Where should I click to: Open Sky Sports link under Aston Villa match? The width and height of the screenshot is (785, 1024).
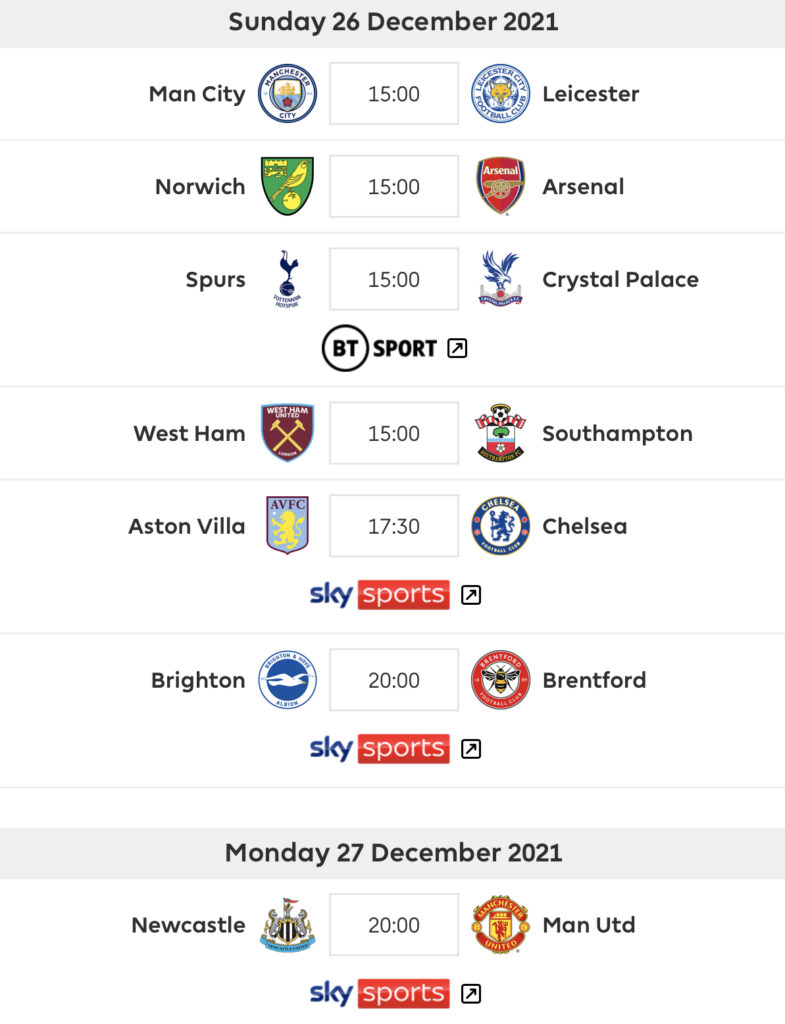pyautogui.click(x=395, y=594)
